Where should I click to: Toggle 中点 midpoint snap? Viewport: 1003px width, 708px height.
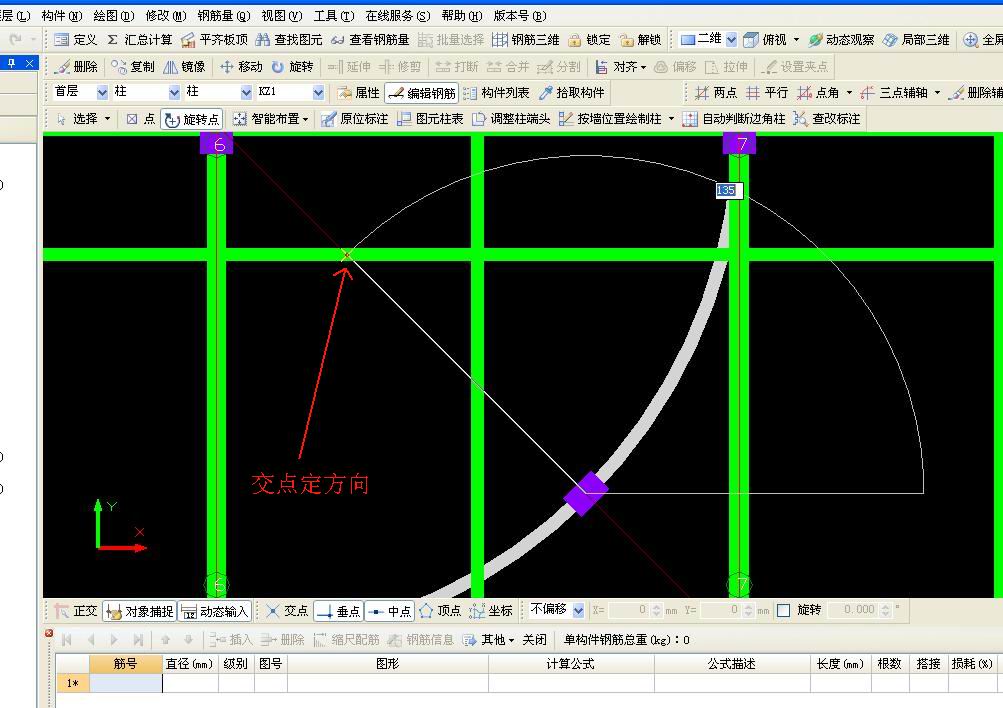390,611
